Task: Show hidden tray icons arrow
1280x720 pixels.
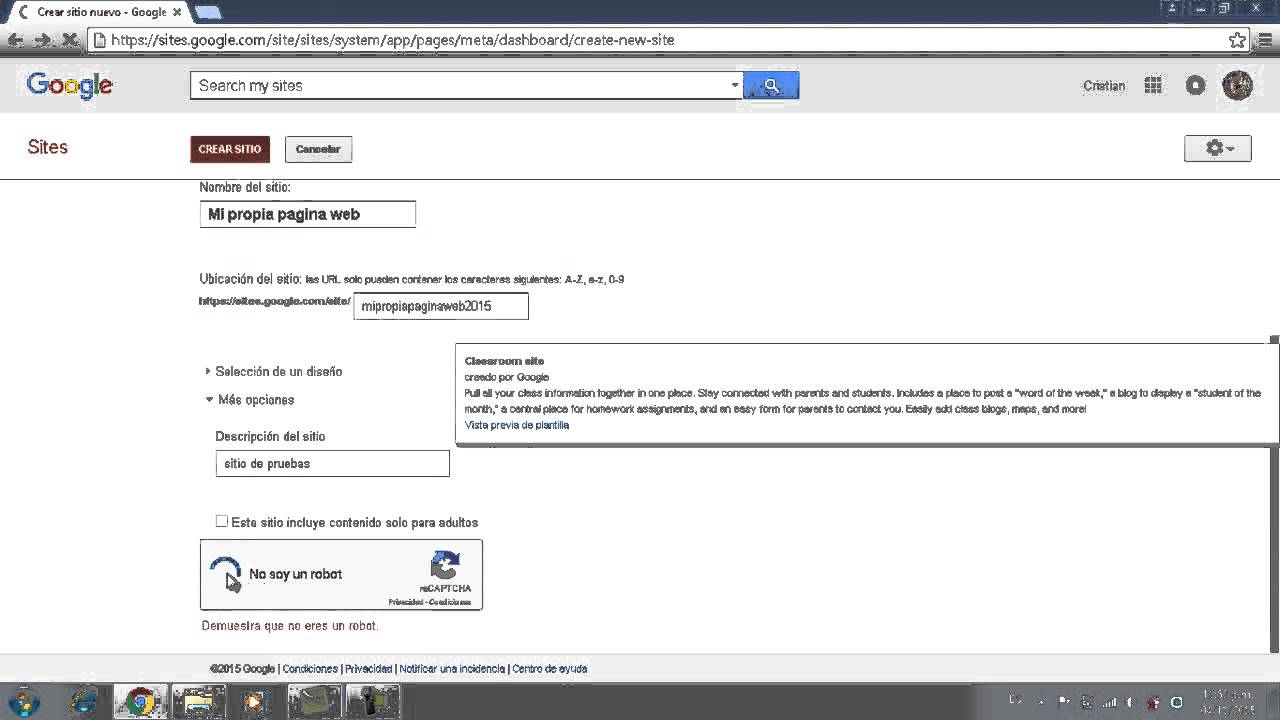Action: 1042,701
